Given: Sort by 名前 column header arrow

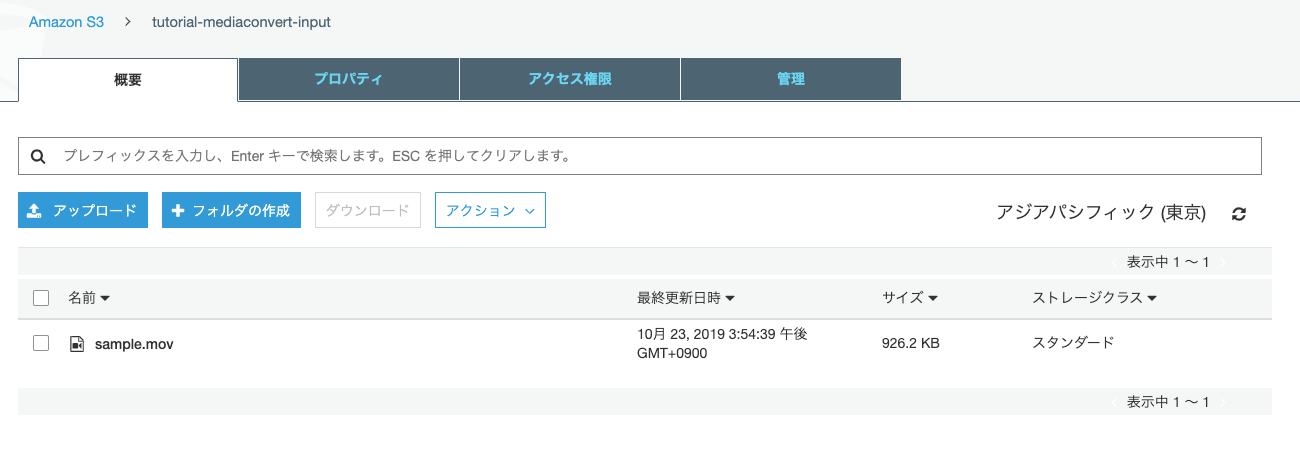Looking at the screenshot, I should click(x=105, y=298).
